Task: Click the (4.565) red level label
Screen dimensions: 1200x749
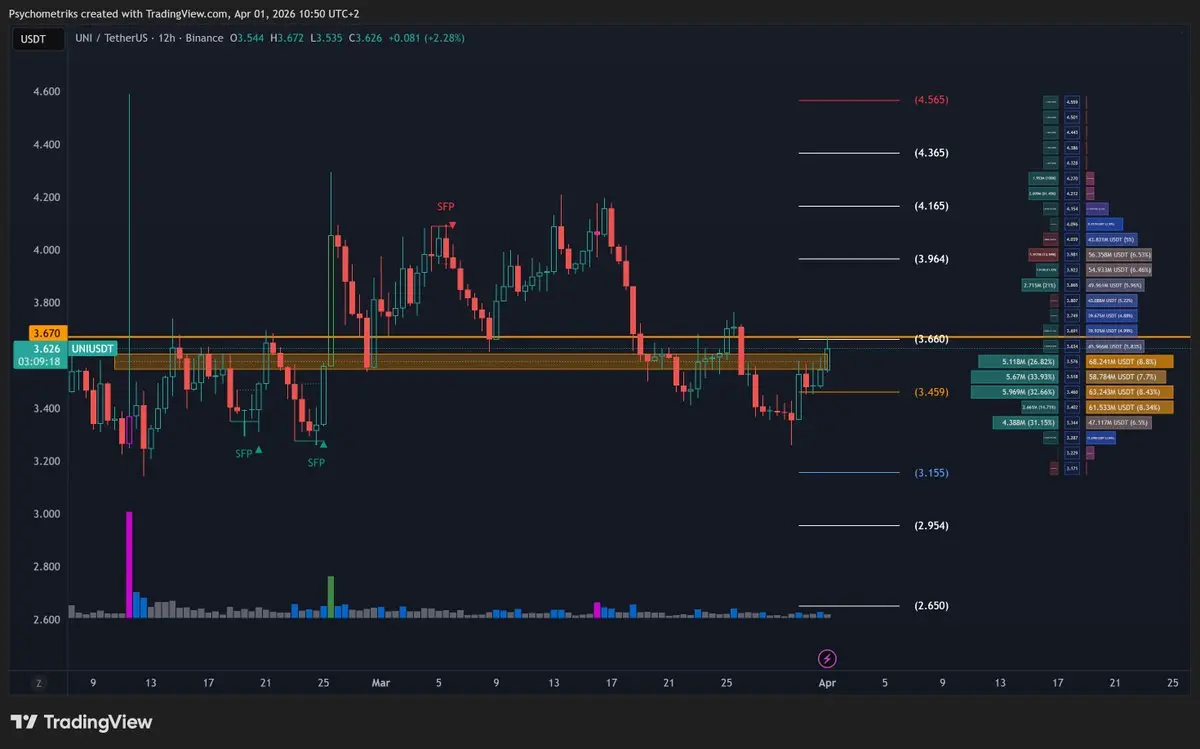Action: coord(931,100)
